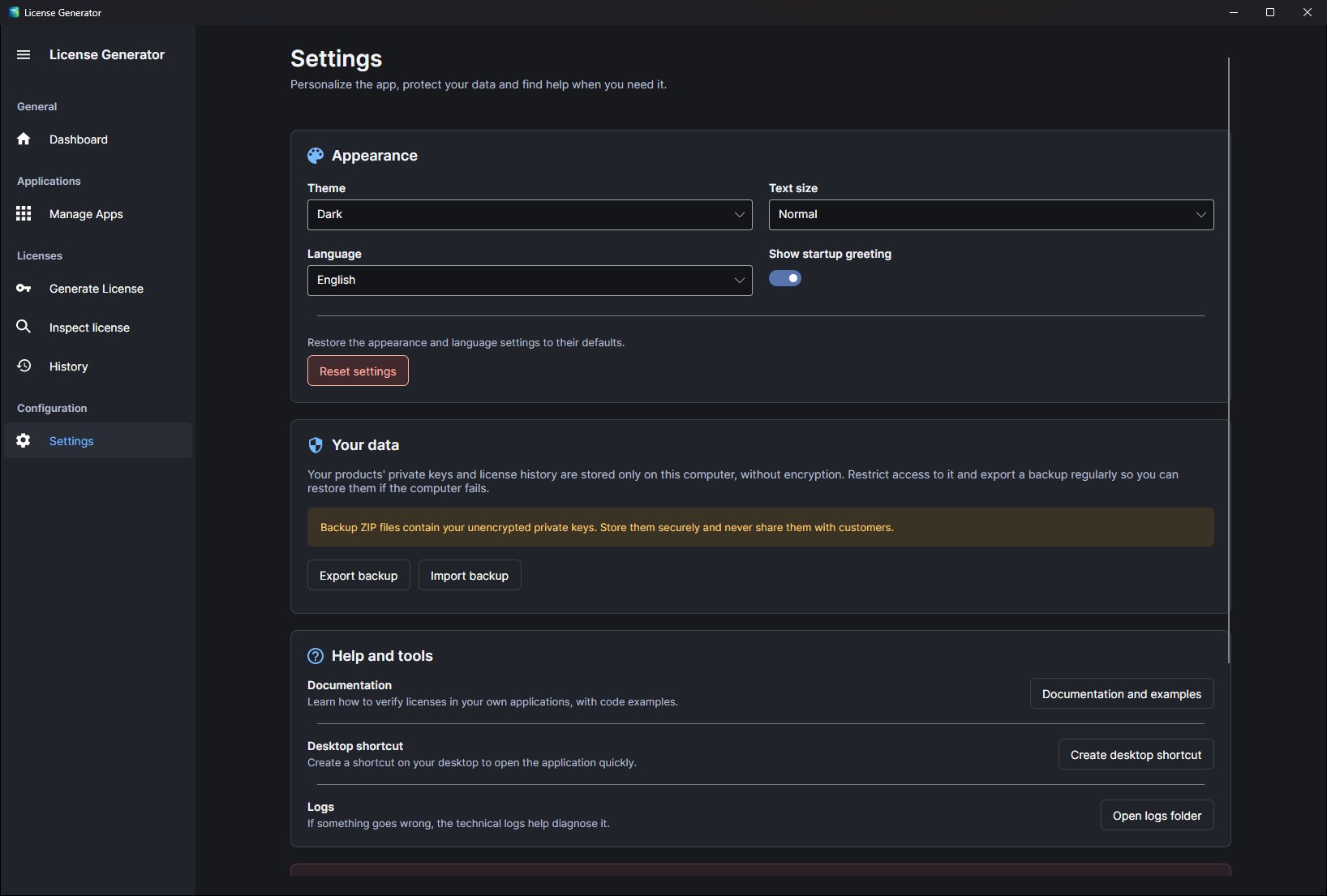The height and width of the screenshot is (896, 1327).
Task: Click the settings page vertical scrollbar
Action: 1229,360
